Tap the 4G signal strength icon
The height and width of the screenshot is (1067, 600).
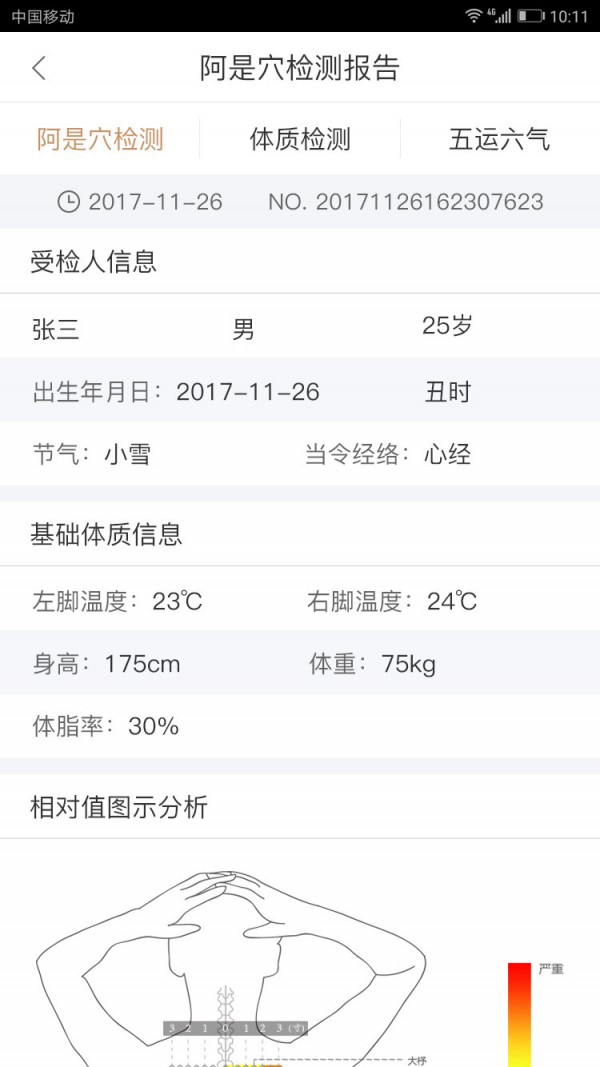tap(500, 16)
